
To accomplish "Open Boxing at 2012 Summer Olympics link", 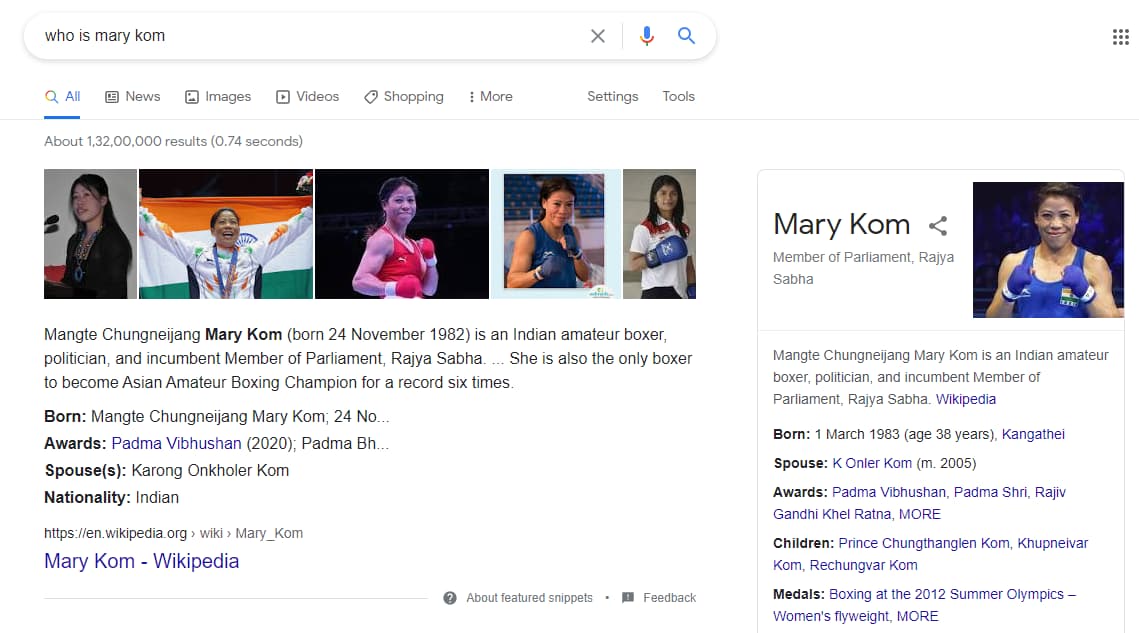I will click(x=924, y=605).
